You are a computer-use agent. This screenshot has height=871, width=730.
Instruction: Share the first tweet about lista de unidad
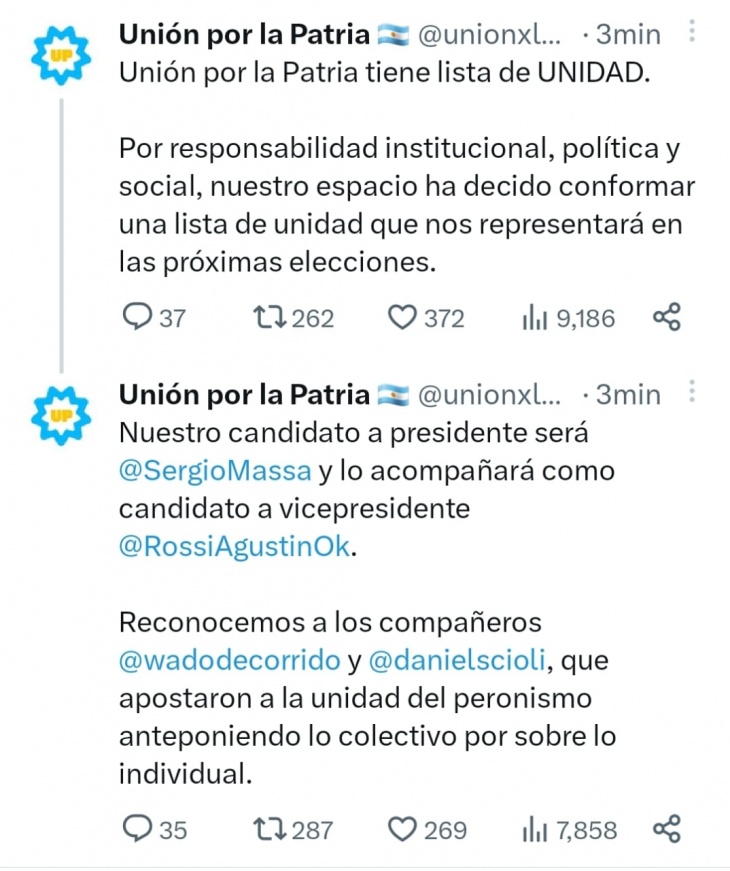(x=667, y=318)
